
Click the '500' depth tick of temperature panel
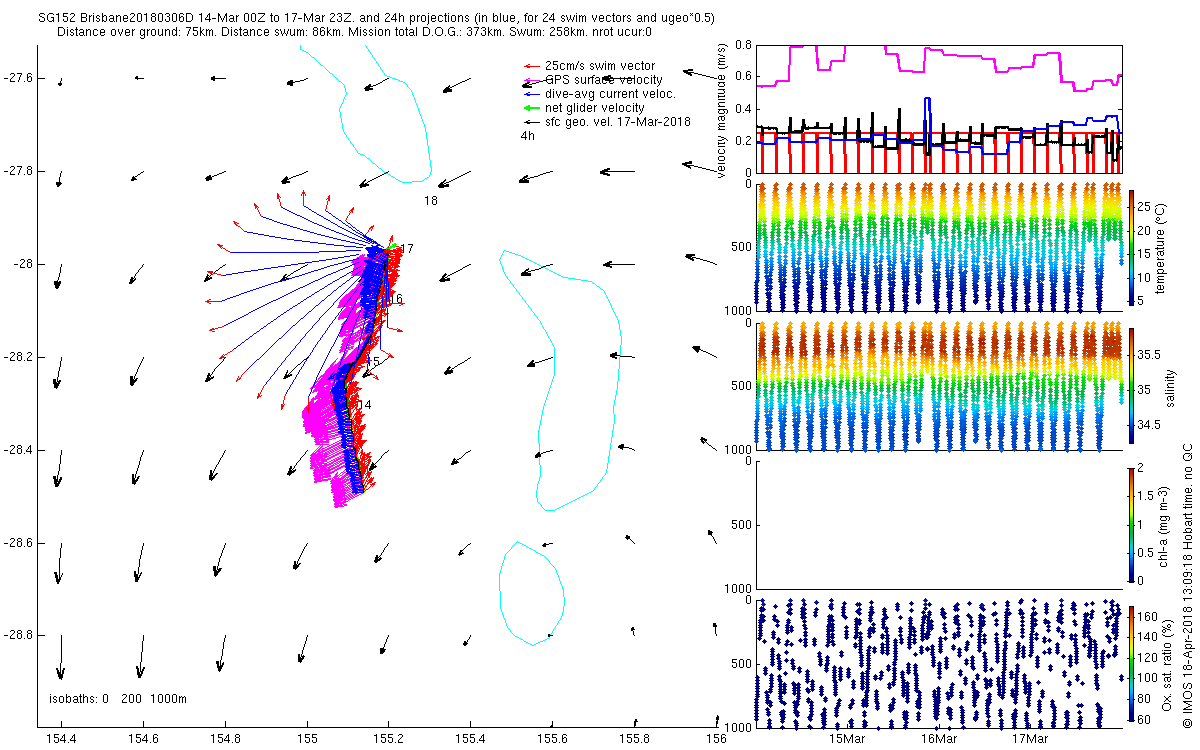pos(741,248)
